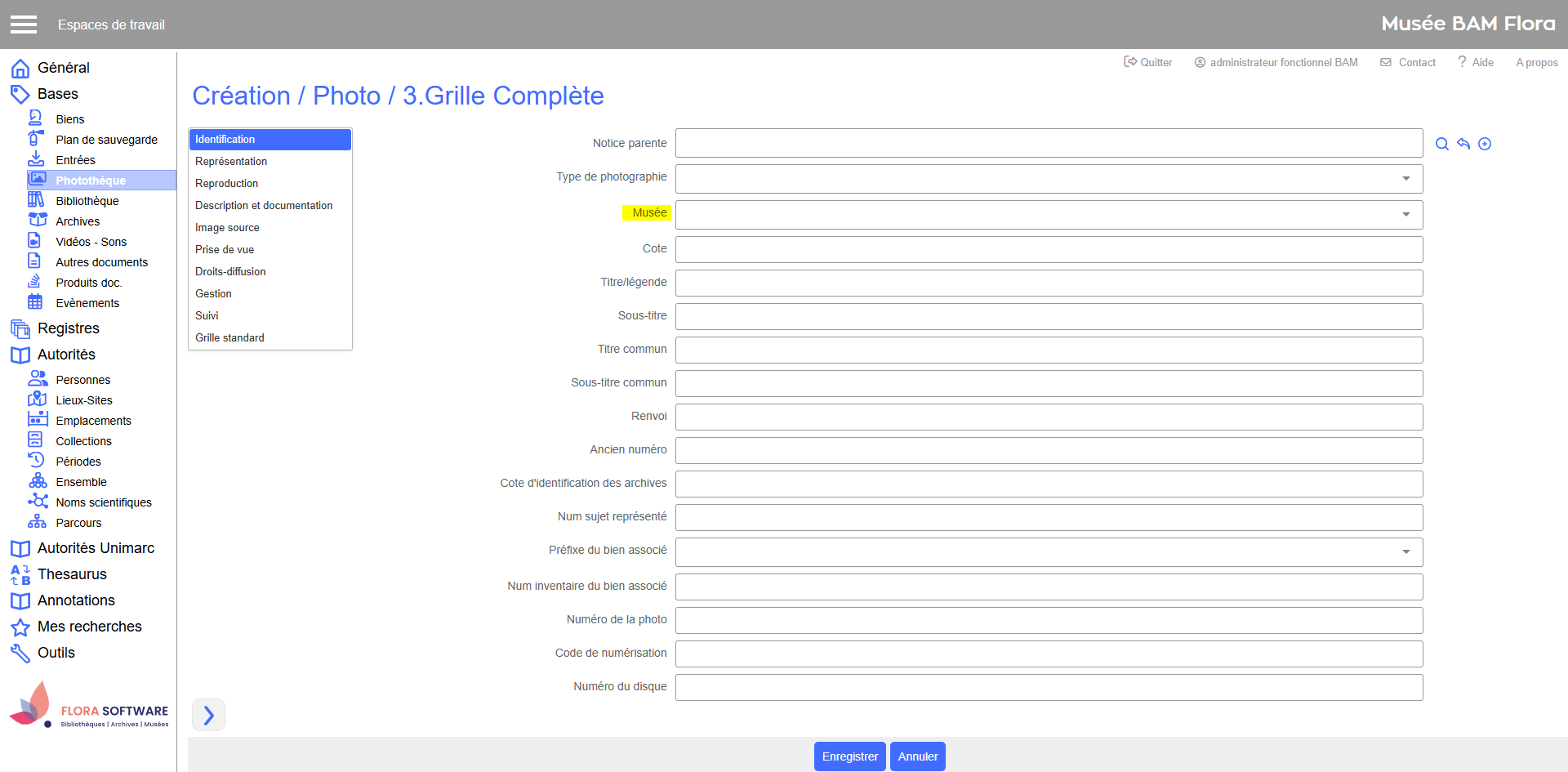The height and width of the screenshot is (772, 1568).
Task: Open the Bibliothèque base in sidebar
Action: (x=87, y=201)
